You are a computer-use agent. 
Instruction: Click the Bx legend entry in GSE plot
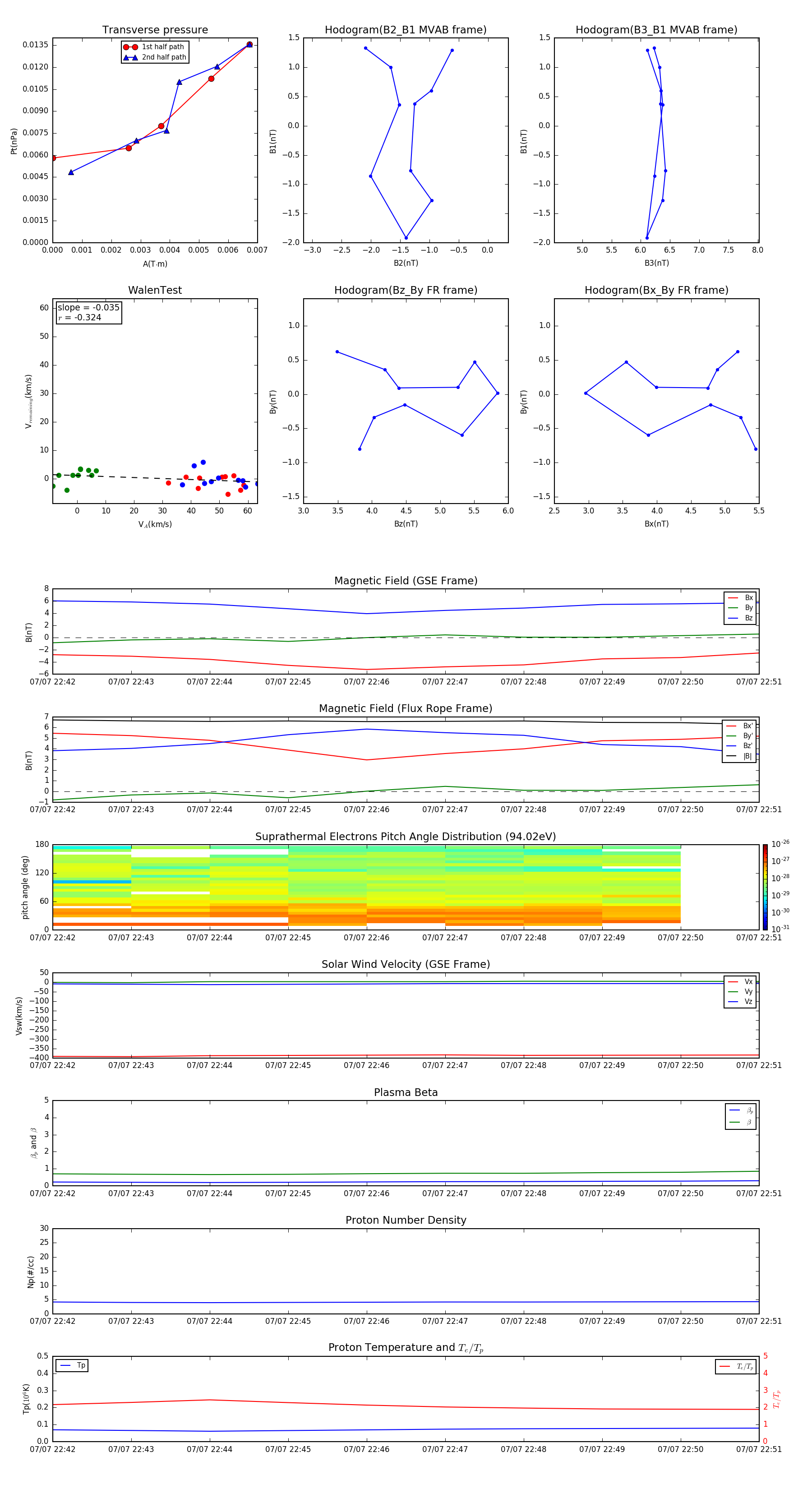tap(740, 598)
